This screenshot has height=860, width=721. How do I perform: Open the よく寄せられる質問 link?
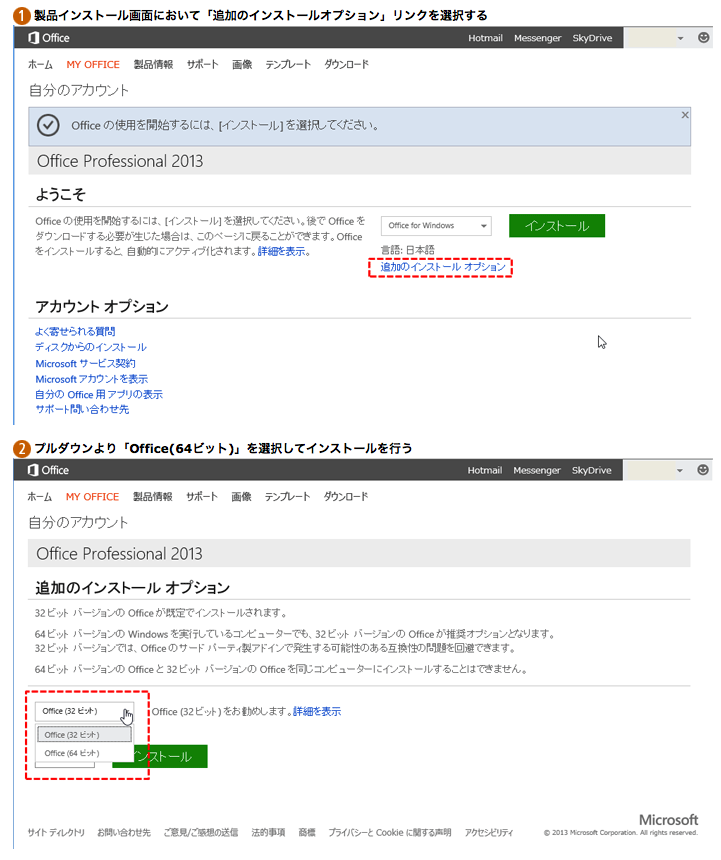coord(75,331)
